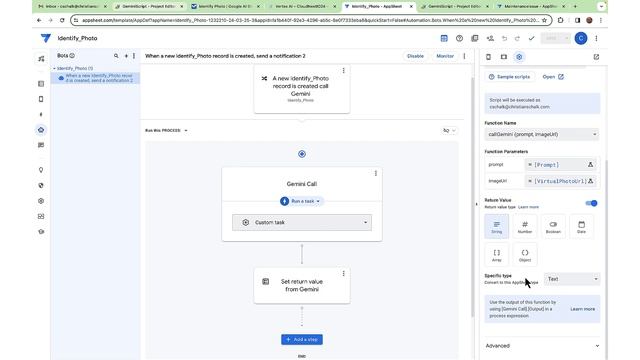Switch to Identify Photo Google AI tab
Screen dimensions: 640x360
(225, 7)
